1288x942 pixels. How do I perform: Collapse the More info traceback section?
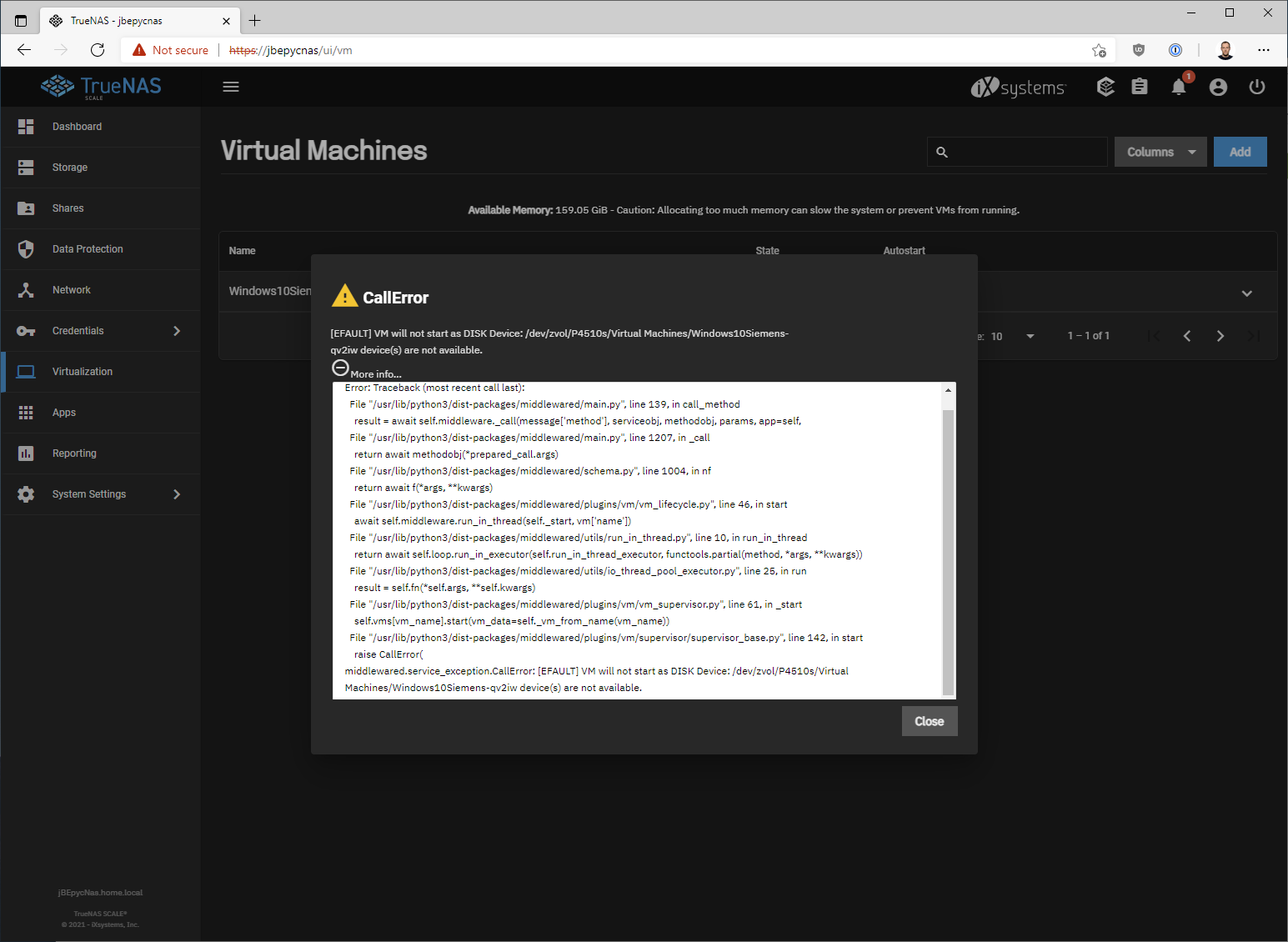340,368
